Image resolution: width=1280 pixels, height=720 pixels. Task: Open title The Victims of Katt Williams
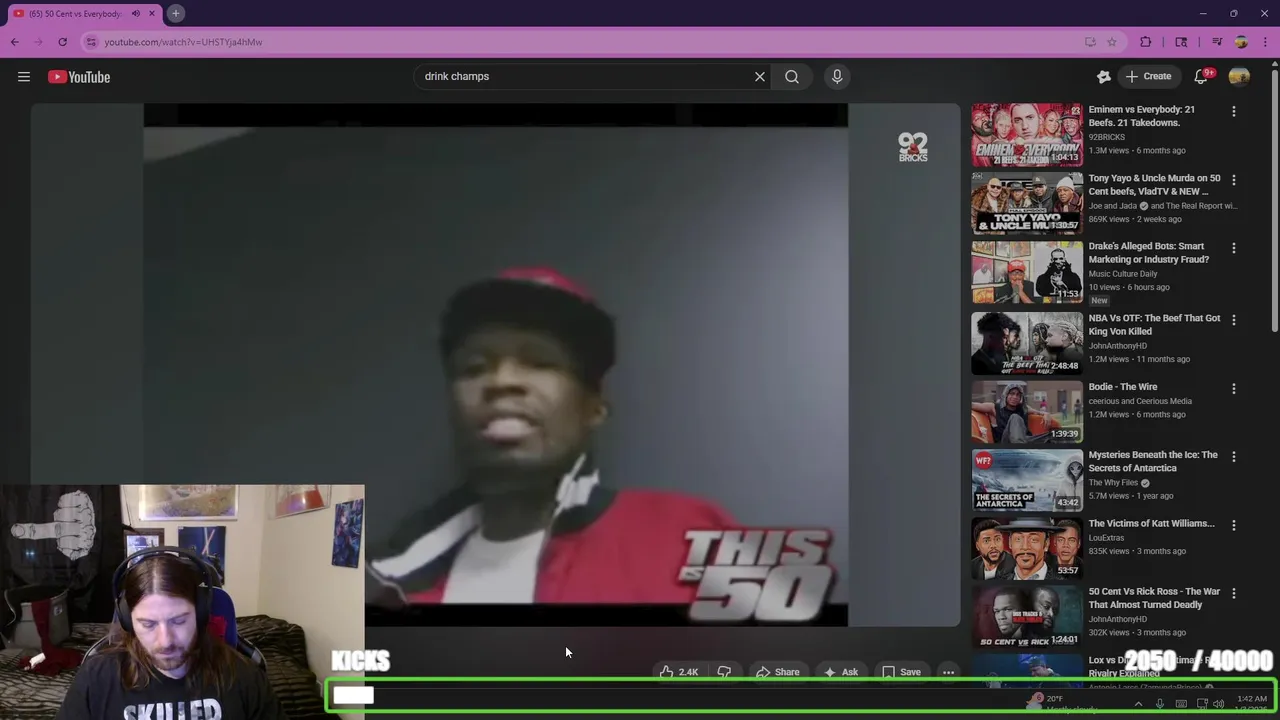(x=1151, y=523)
